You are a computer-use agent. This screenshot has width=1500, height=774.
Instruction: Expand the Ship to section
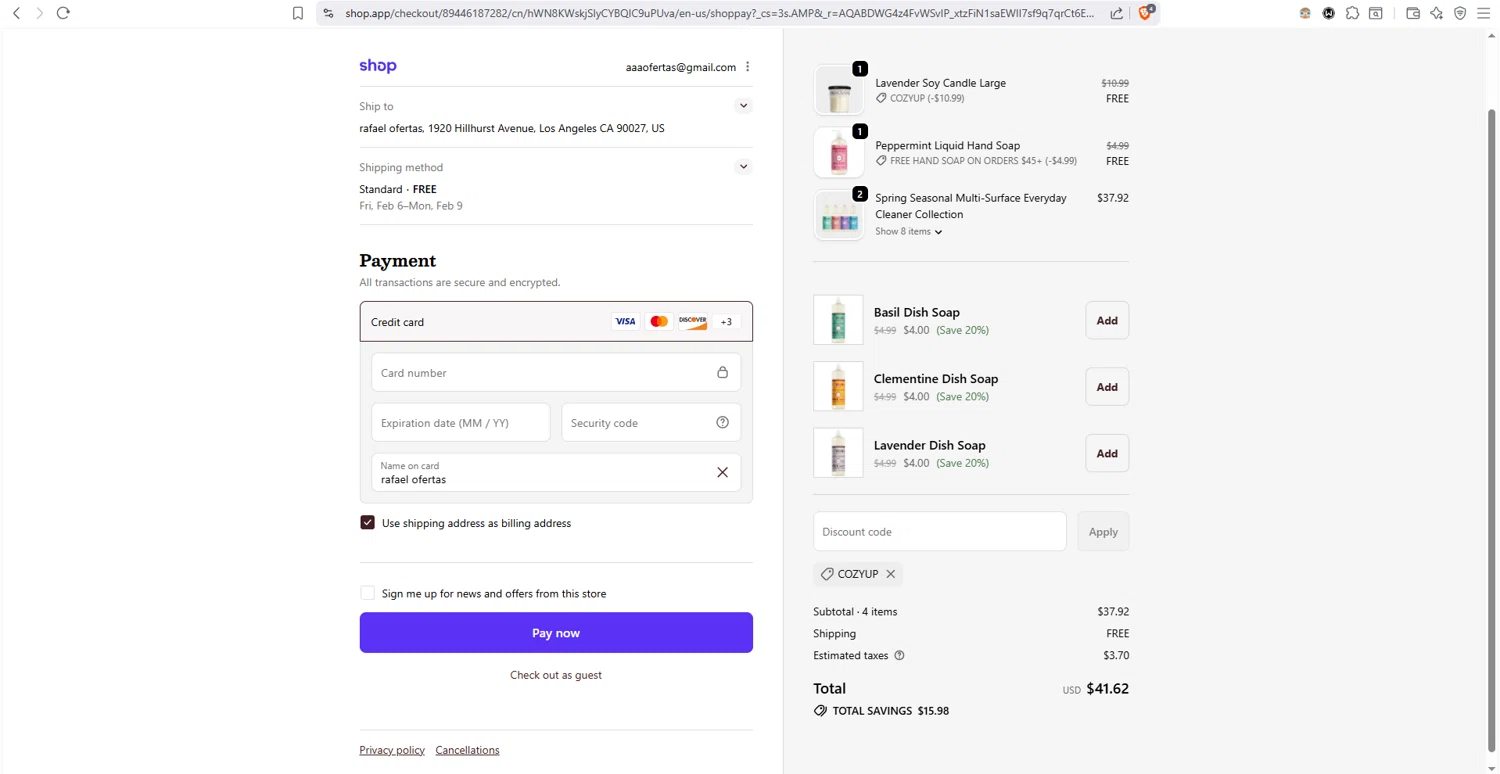coord(743,106)
